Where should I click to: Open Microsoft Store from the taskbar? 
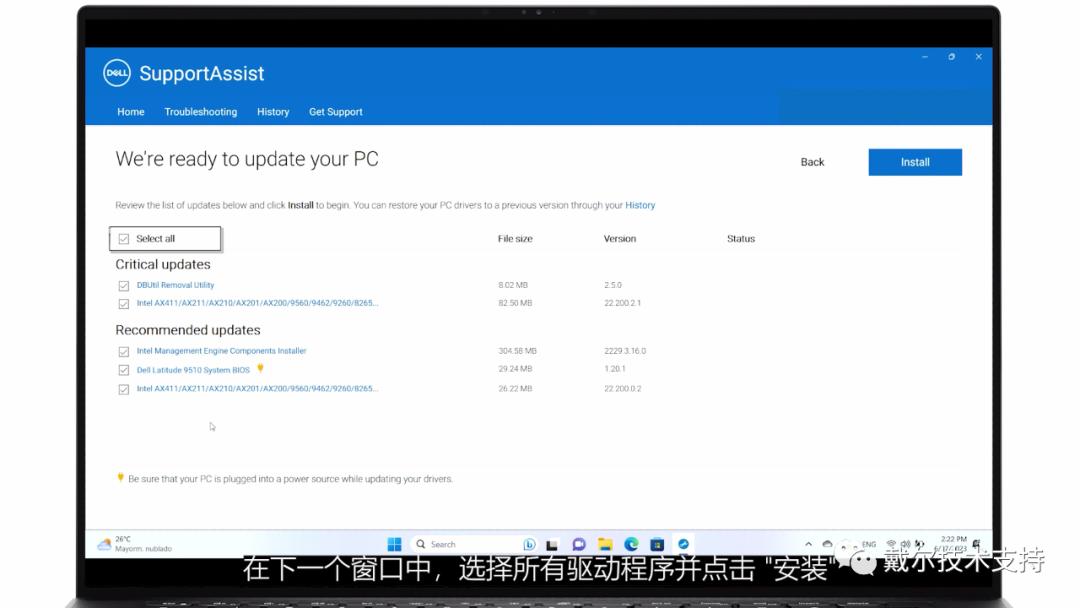pyautogui.click(x=657, y=544)
